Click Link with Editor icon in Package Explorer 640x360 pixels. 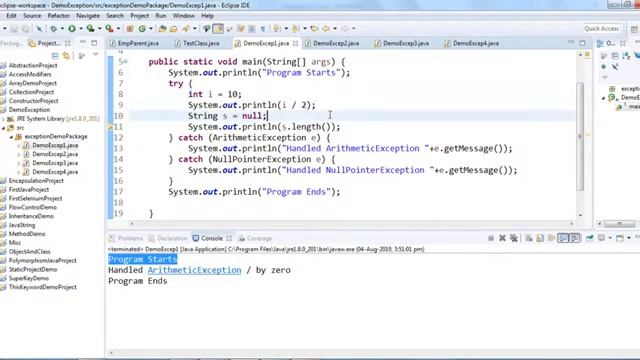coord(66,56)
